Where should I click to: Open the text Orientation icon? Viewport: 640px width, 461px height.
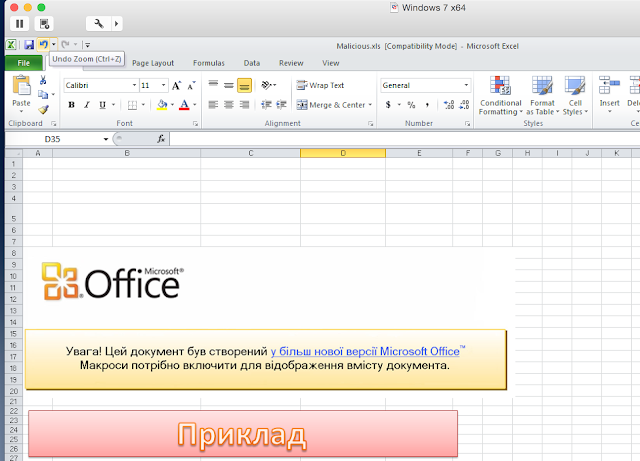click(267, 85)
